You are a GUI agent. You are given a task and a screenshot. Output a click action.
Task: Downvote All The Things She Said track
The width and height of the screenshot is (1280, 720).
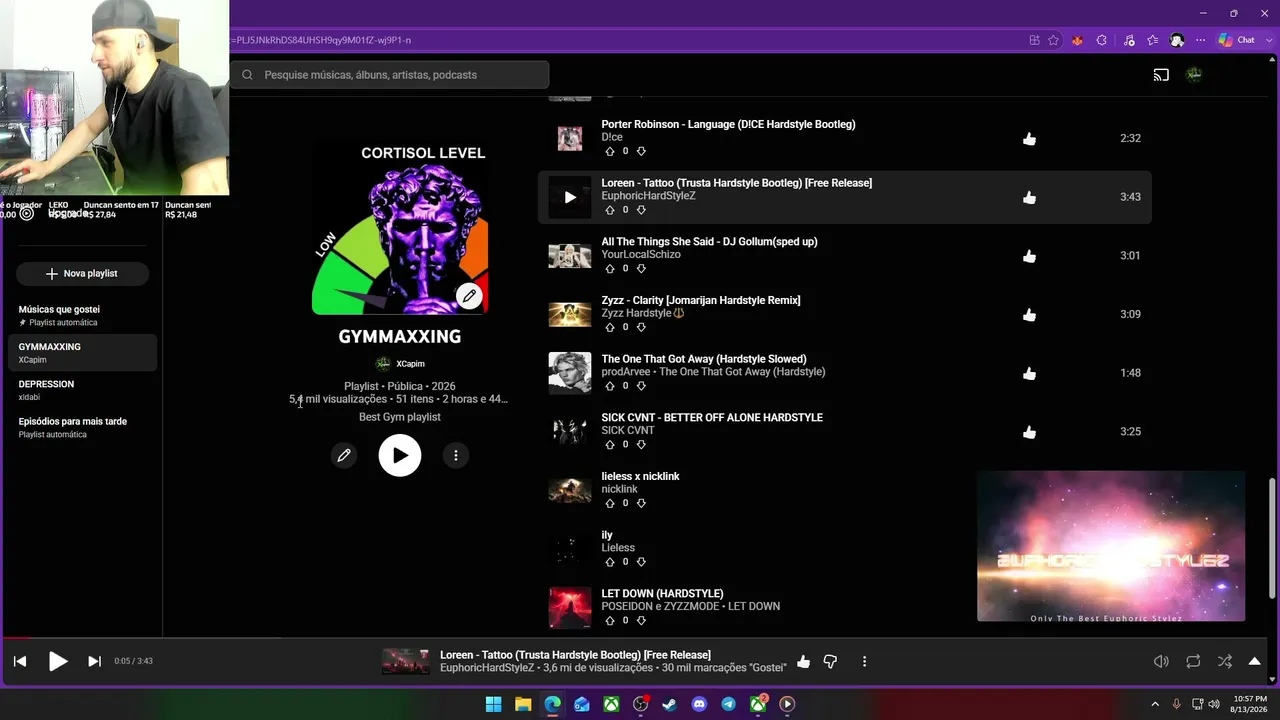tap(641, 269)
